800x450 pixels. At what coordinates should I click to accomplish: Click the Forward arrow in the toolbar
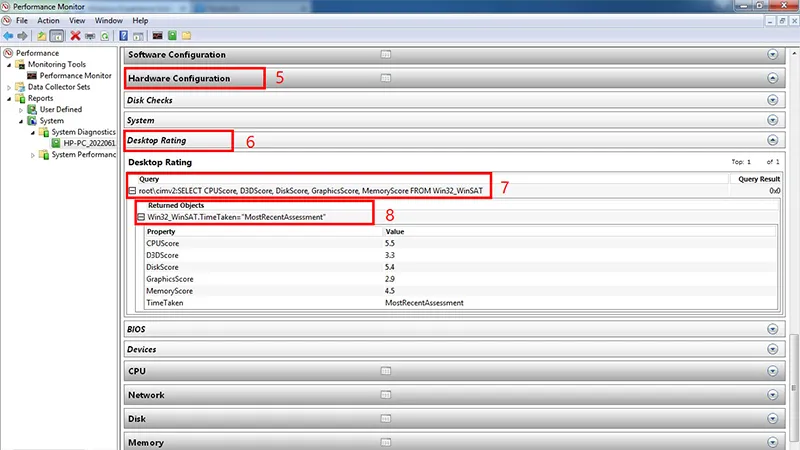point(22,35)
